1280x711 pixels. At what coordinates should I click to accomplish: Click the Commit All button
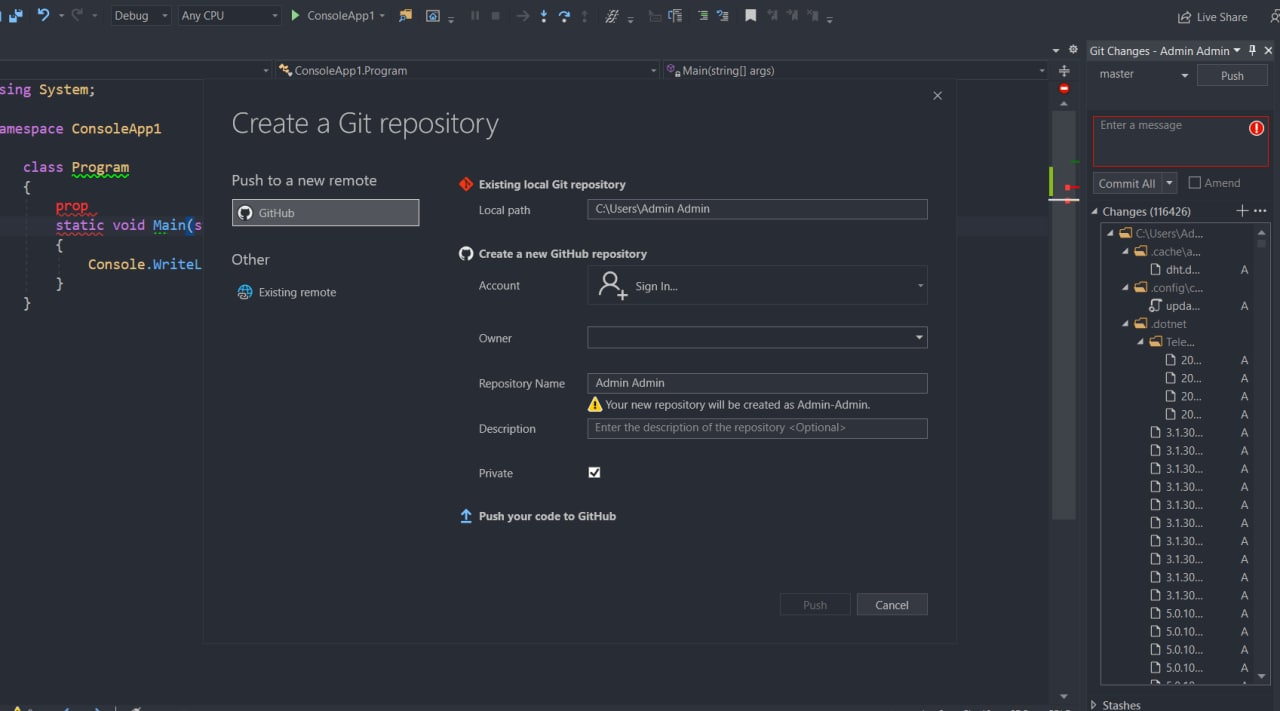(1127, 183)
